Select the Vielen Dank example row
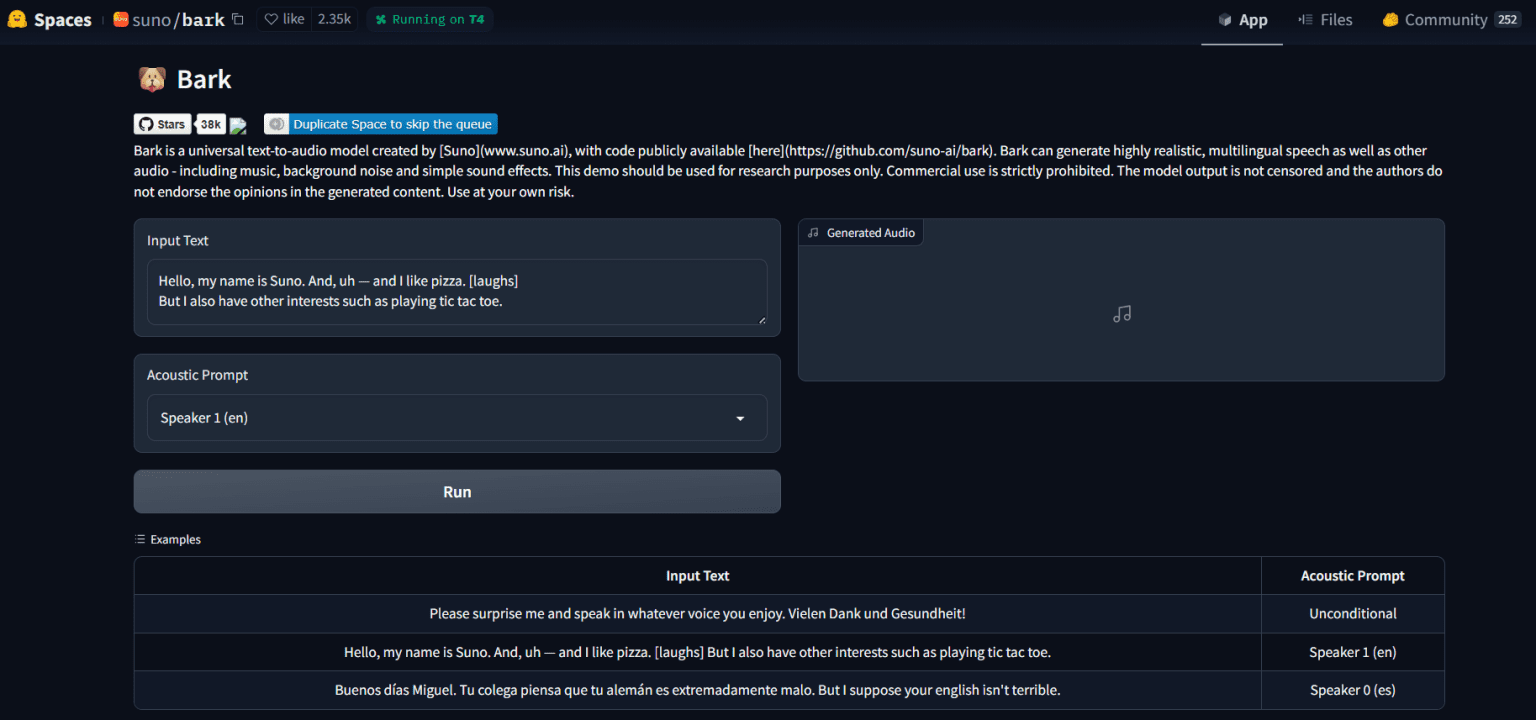Image resolution: width=1536 pixels, height=720 pixels. click(697, 614)
